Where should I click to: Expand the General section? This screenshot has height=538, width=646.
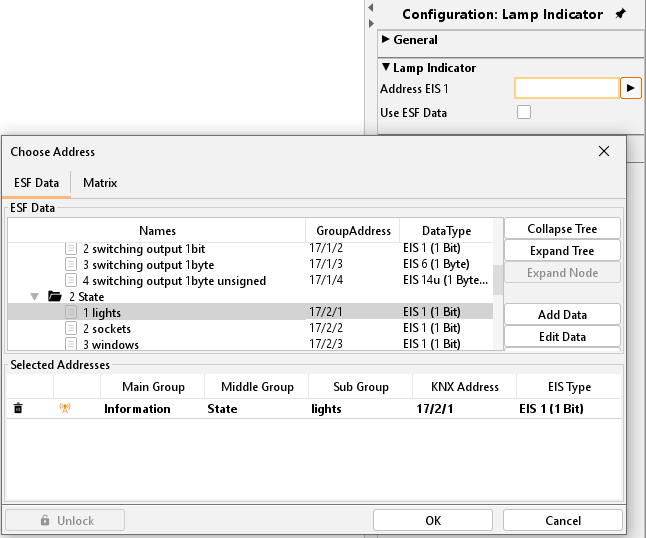pos(386,40)
